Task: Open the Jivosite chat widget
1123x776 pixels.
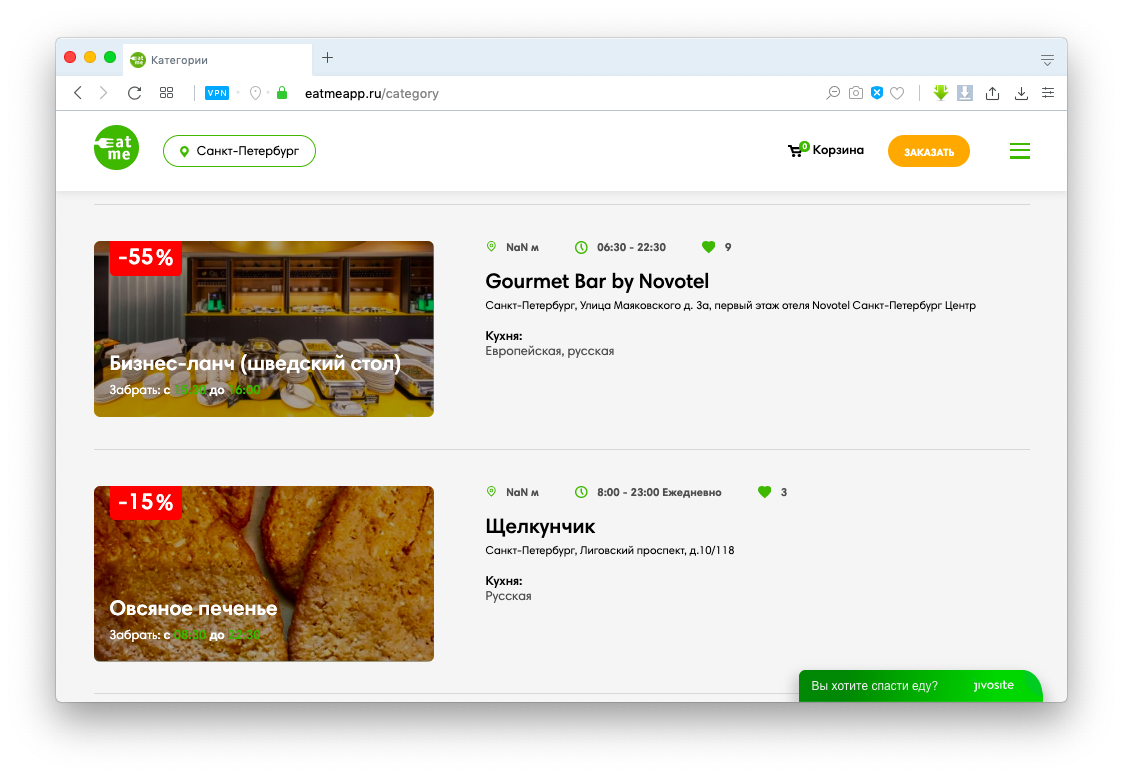Action: pos(920,686)
